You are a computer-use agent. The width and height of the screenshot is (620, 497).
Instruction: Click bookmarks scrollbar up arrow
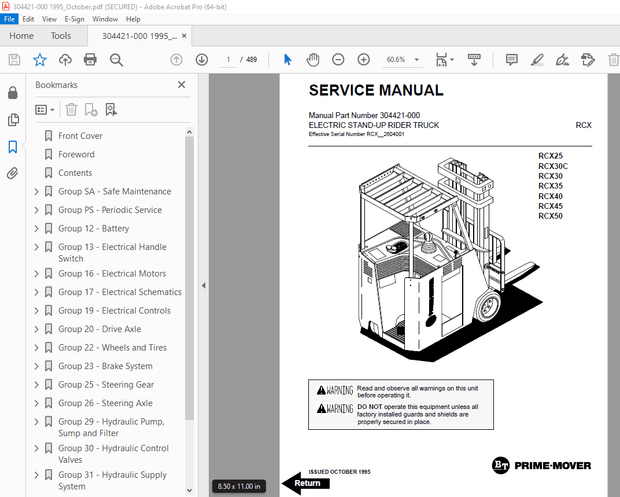click(x=189, y=132)
